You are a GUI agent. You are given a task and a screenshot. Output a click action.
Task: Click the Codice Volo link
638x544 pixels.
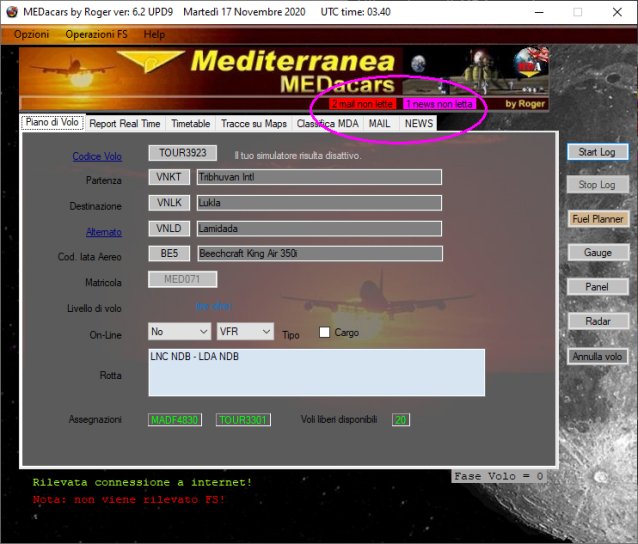(97, 156)
